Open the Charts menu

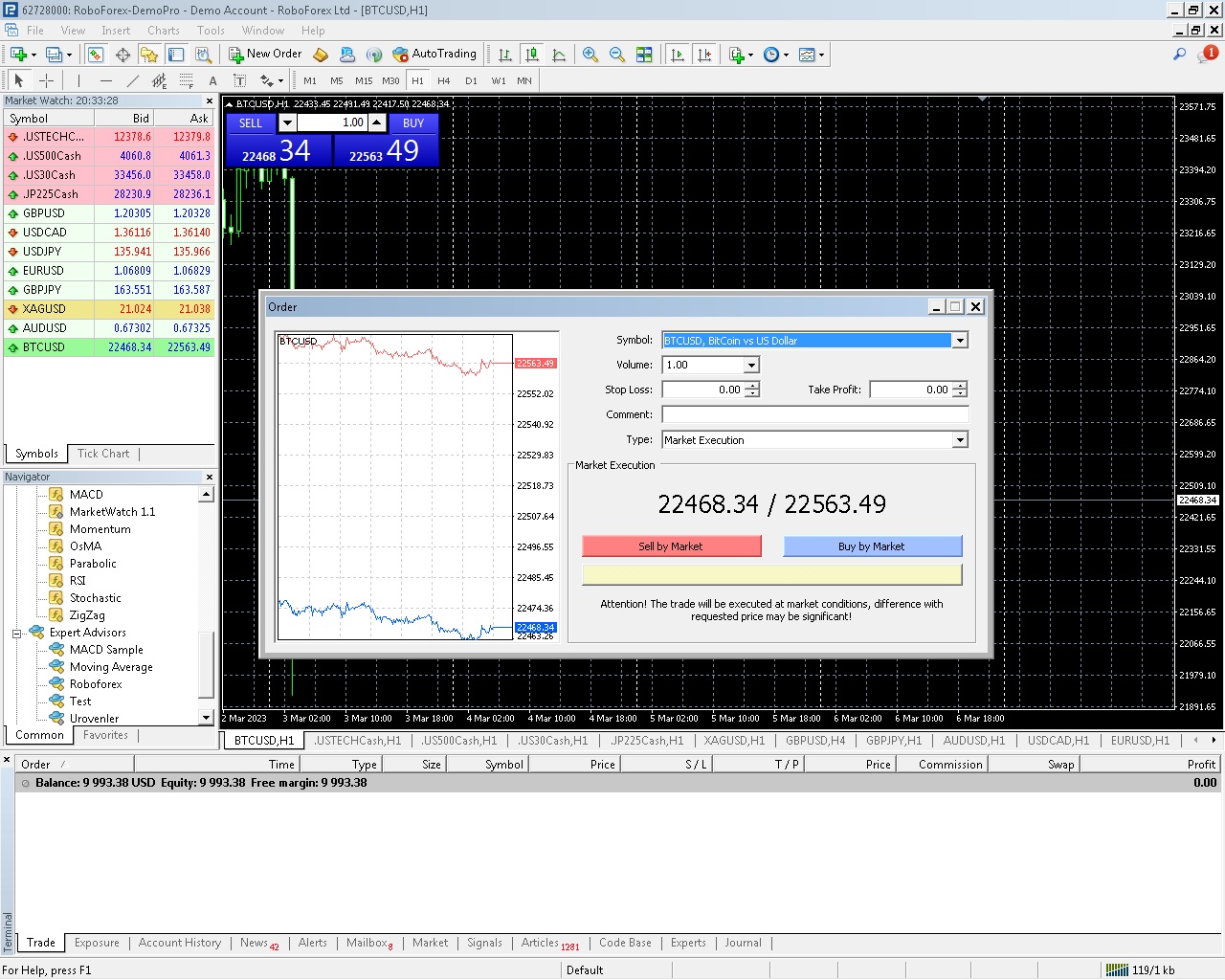164,31
